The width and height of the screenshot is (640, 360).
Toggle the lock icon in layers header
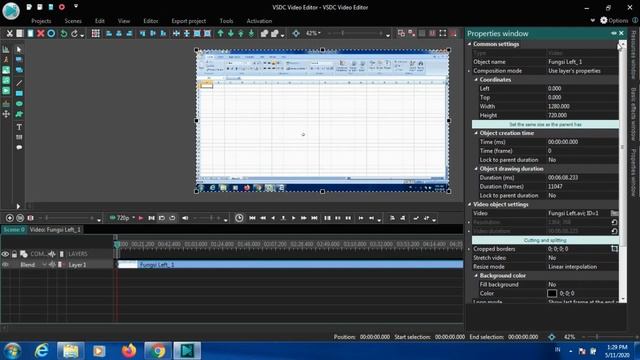pos(14,254)
